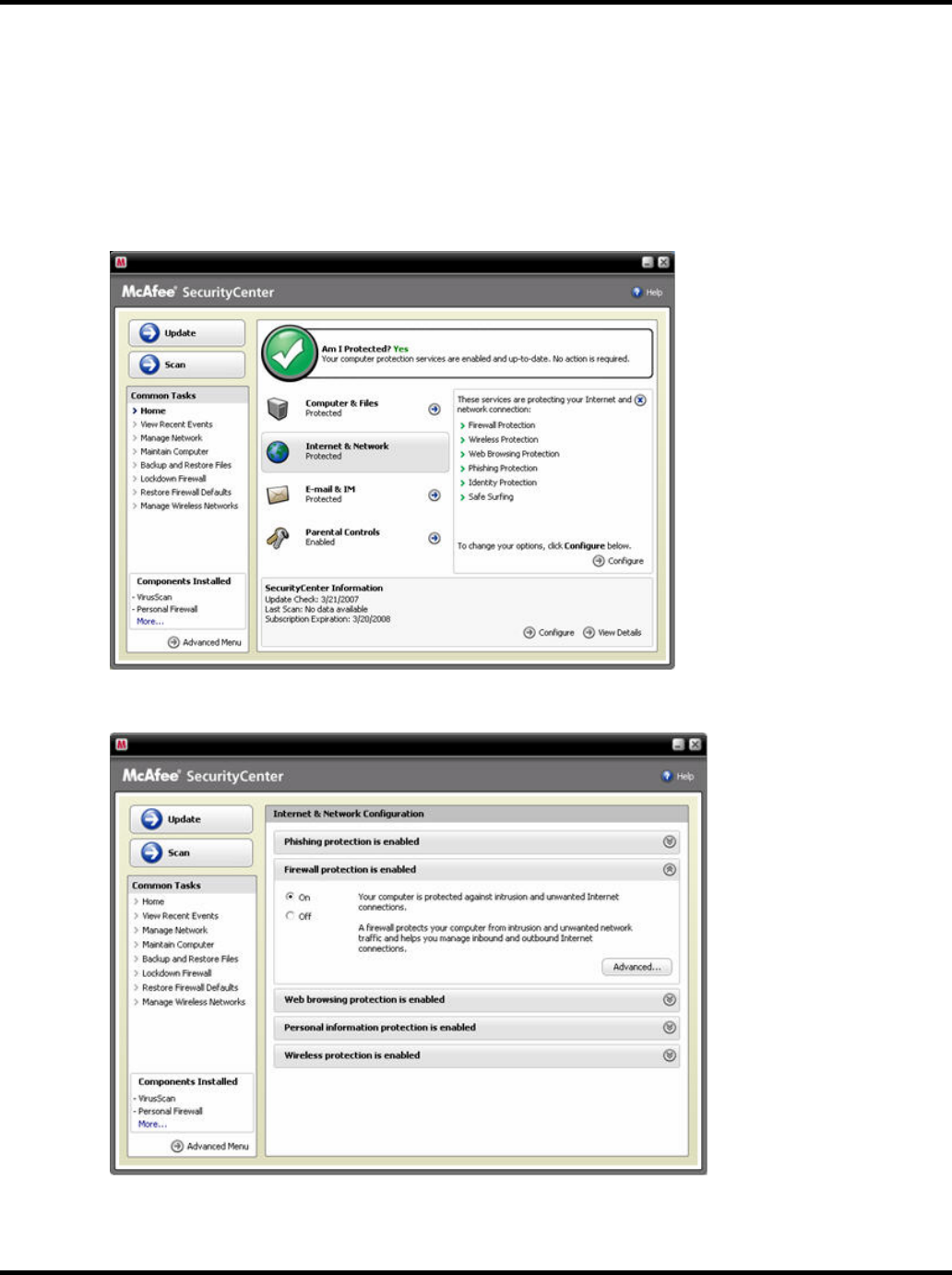The image size is (952, 1275).
Task: Minimize the upper SecurityCenter window
Action: point(648,263)
